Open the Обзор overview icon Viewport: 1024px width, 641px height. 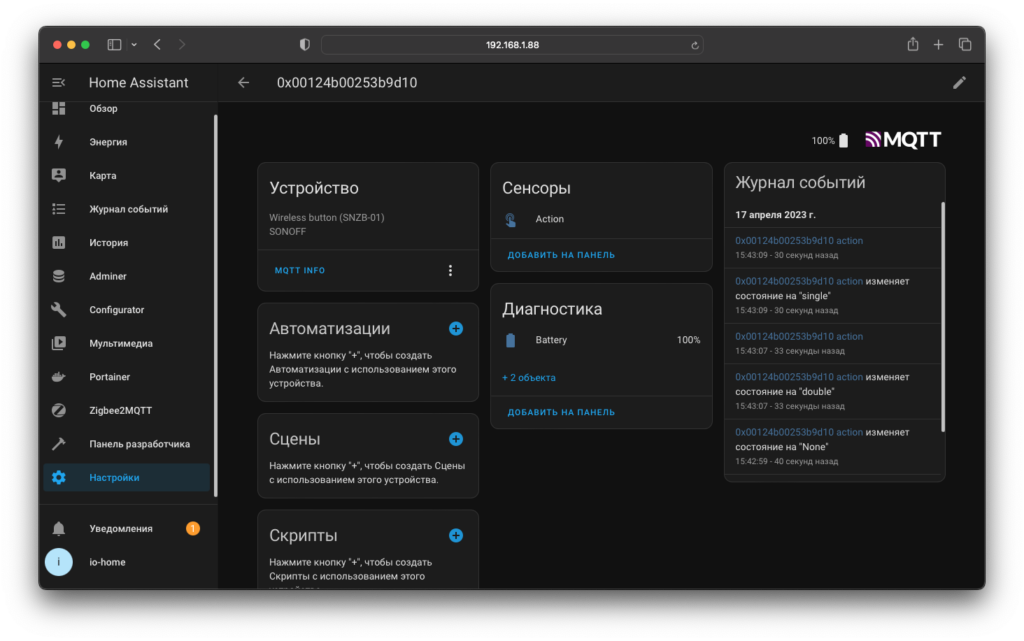(x=59, y=108)
